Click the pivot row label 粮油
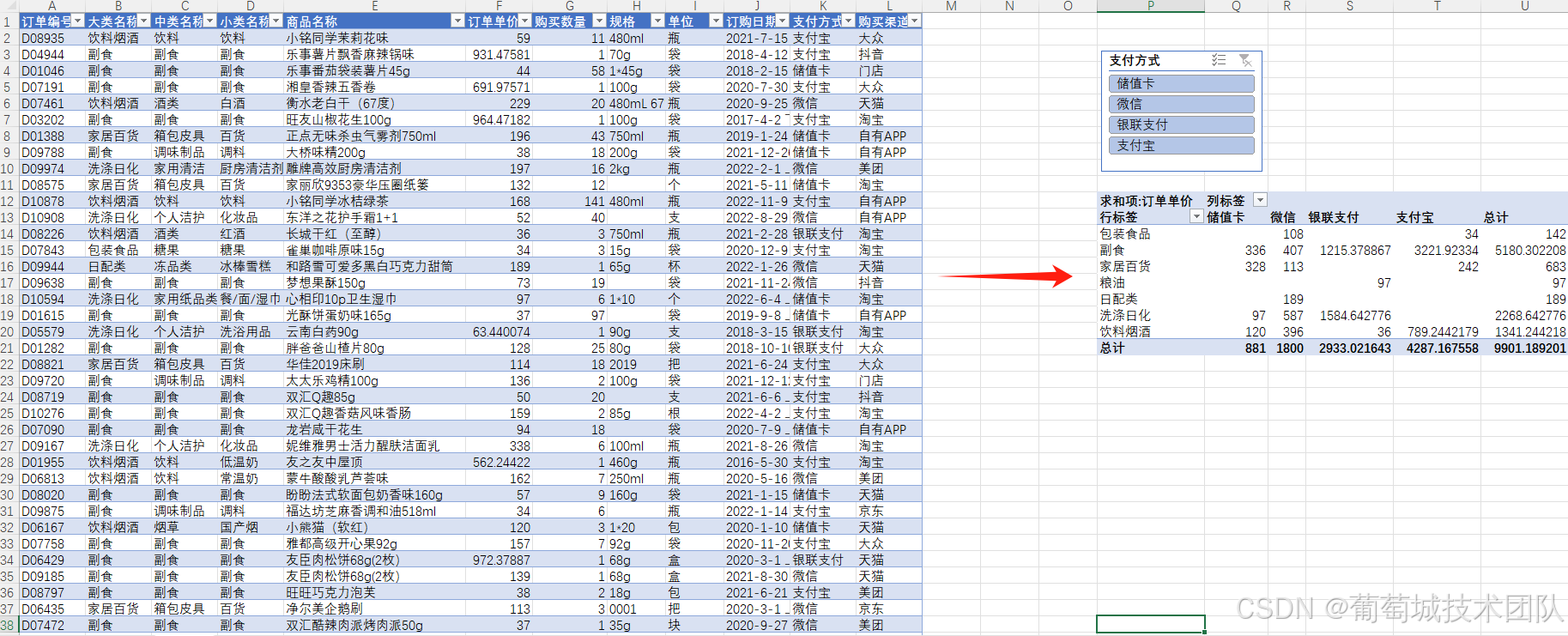This screenshot has height=636, width=1568. click(1150, 282)
